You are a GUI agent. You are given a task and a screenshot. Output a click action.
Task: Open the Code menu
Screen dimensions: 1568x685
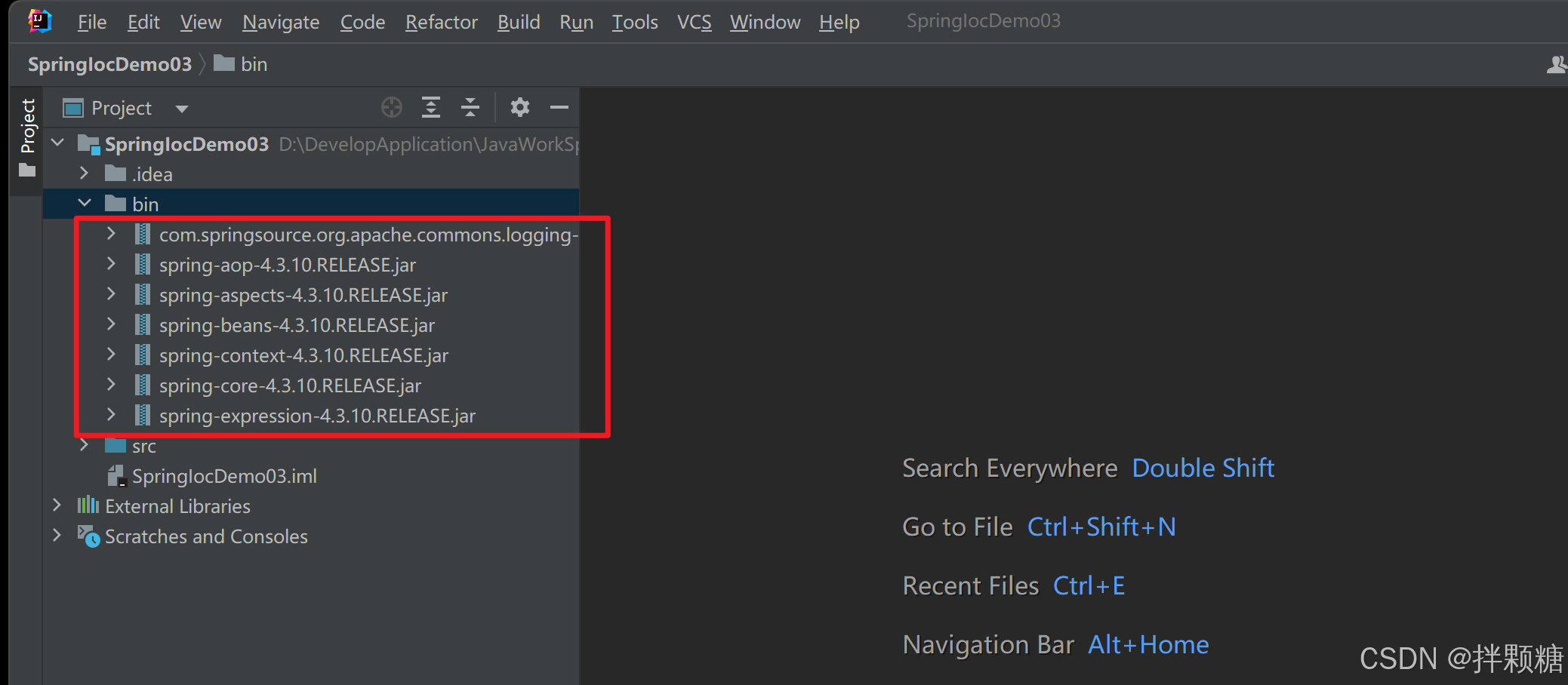coord(362,22)
